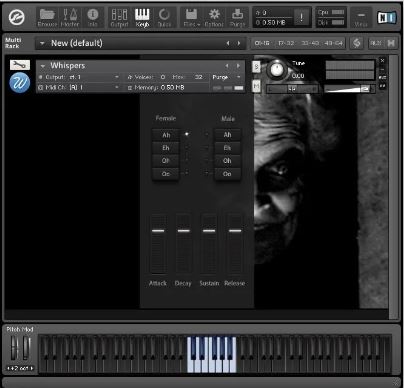Viewport: 404px width, 388px height.
Task: Switch to the 17-32 rack page
Action: 286,43
